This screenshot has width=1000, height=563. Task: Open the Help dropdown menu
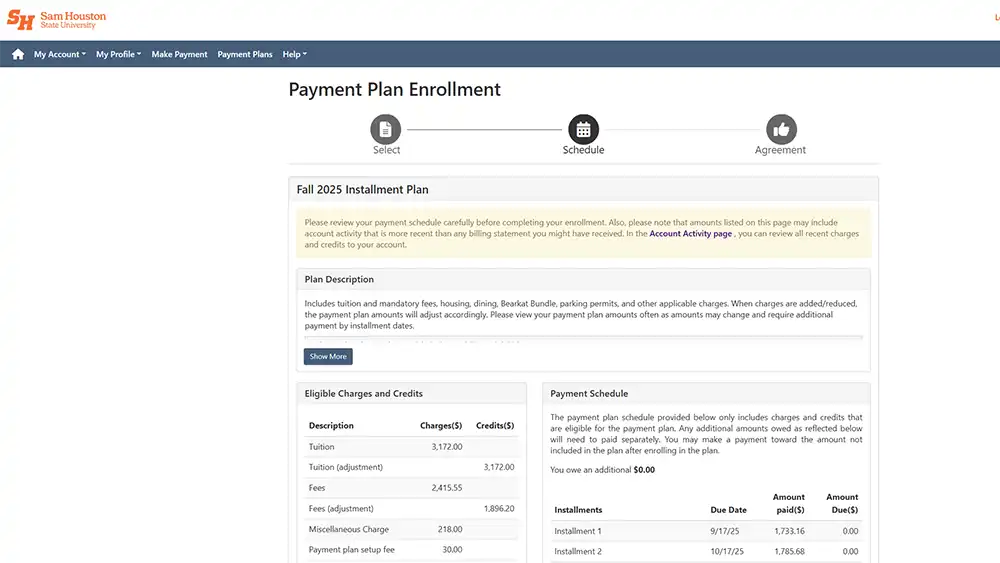click(x=294, y=54)
